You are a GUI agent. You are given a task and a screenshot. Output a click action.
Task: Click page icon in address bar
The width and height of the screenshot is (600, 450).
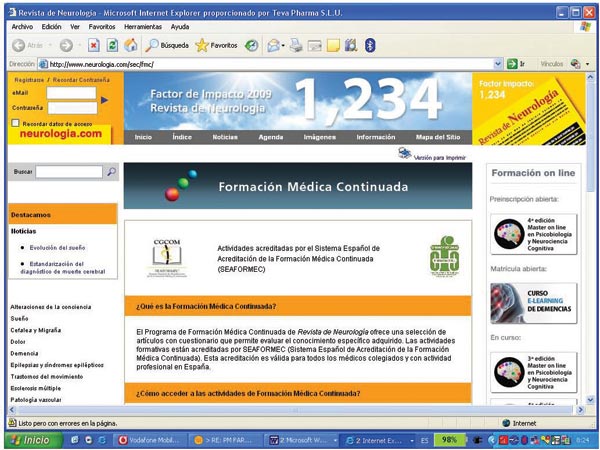click(x=43, y=64)
